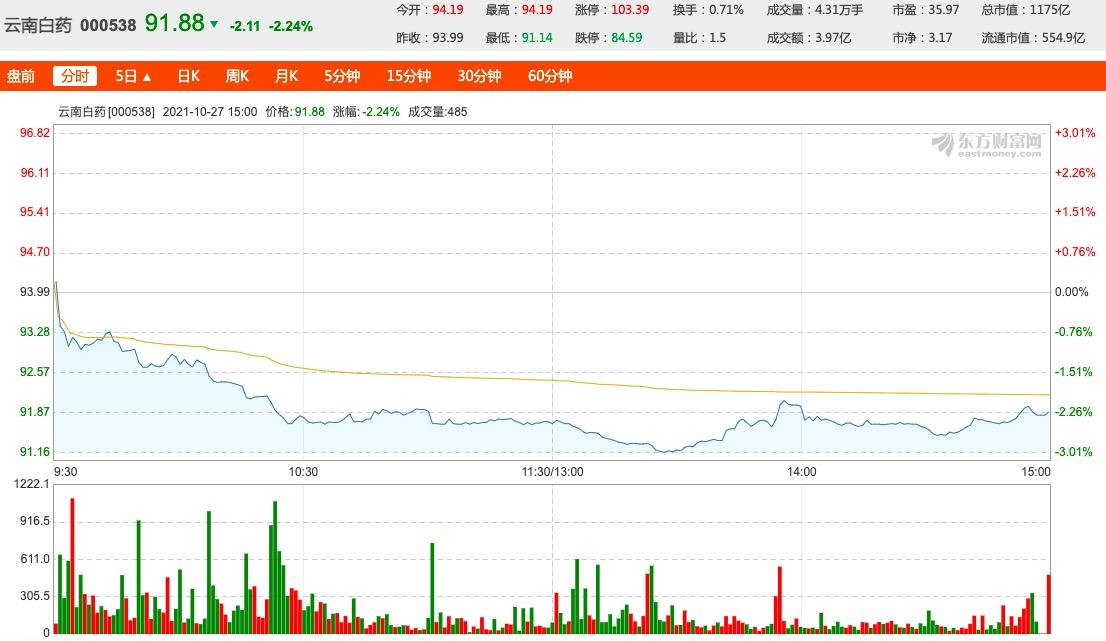The image size is (1106, 641).
Task: Open the 5日 five-day chart tab
Action: (x=126, y=76)
